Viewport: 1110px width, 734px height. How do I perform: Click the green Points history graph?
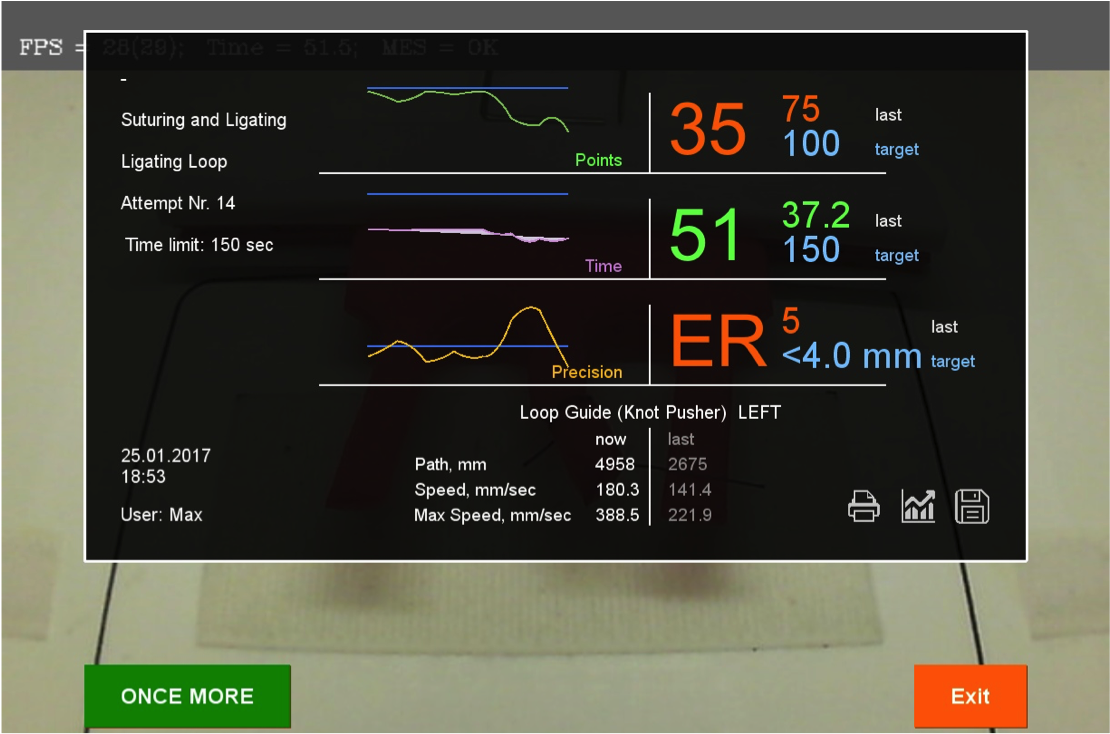click(468, 110)
